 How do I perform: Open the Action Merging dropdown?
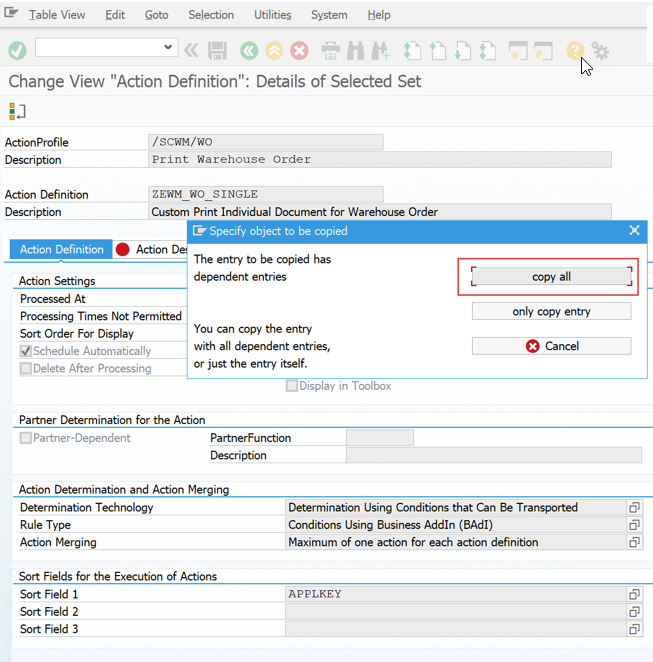(634, 542)
